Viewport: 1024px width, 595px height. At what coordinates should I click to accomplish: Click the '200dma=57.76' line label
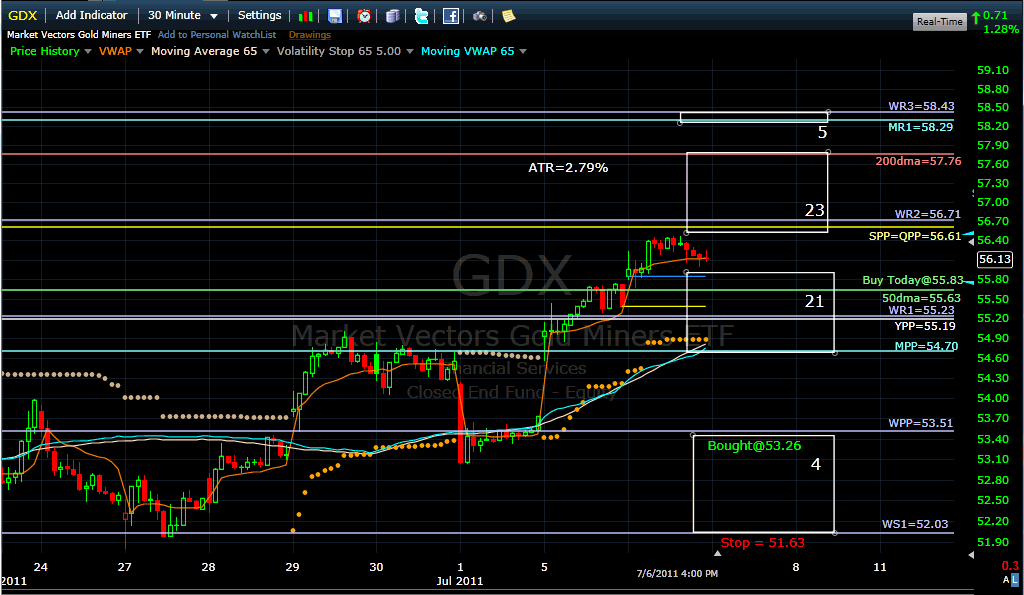(918, 161)
